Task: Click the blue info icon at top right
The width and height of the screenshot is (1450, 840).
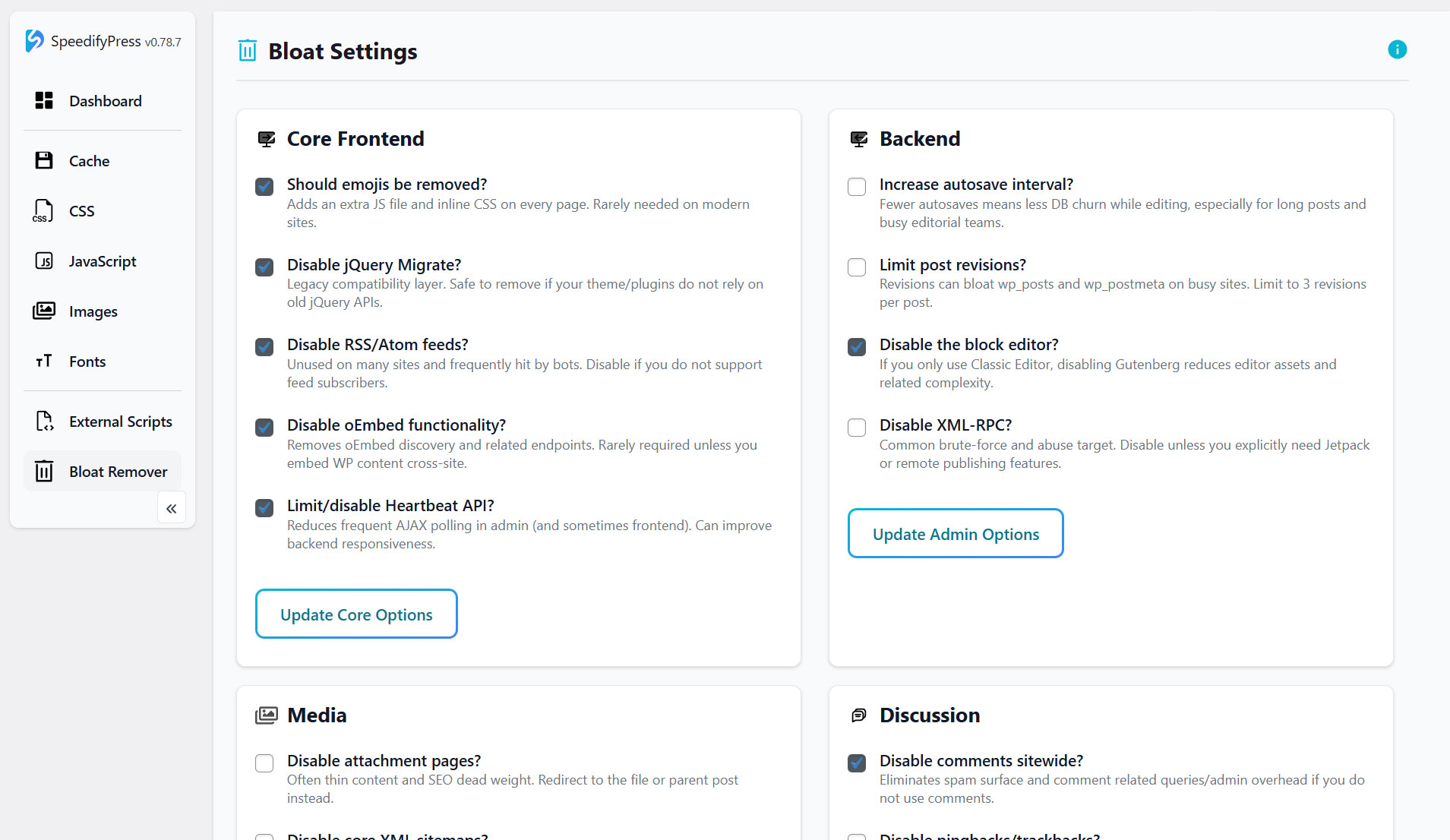Action: [x=1398, y=49]
